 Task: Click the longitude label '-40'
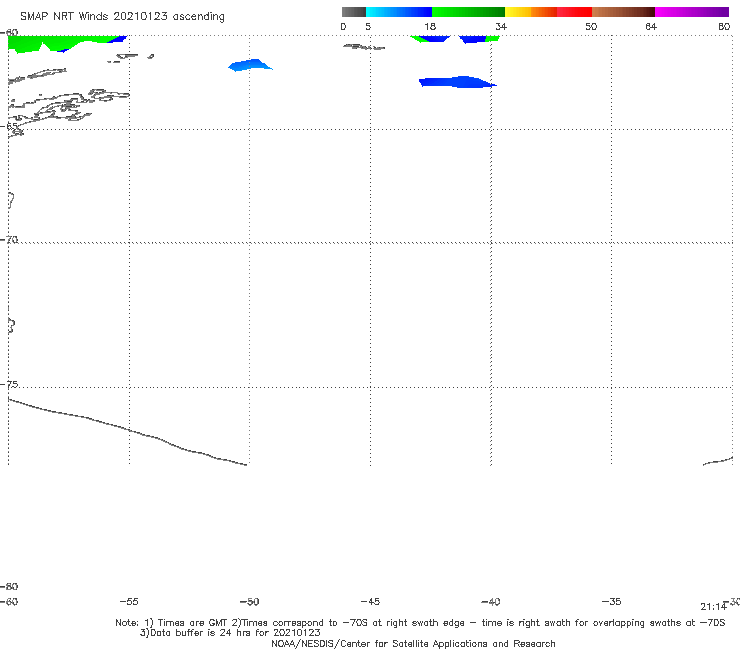(491, 602)
